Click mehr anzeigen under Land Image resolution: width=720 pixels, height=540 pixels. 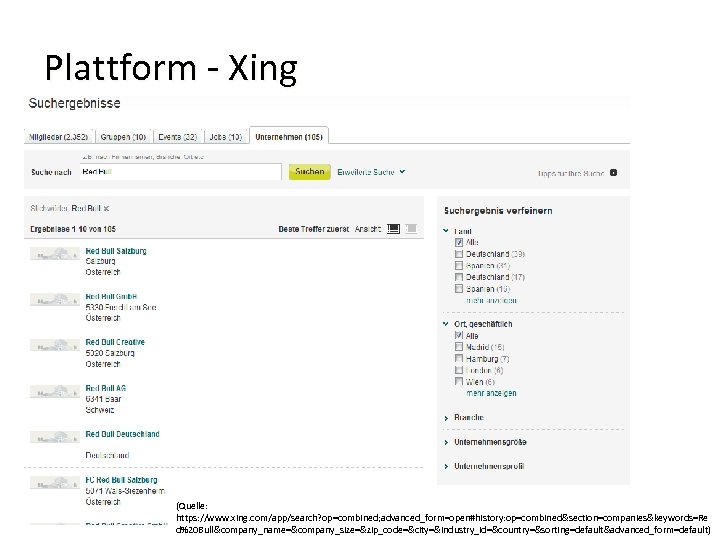491,300
